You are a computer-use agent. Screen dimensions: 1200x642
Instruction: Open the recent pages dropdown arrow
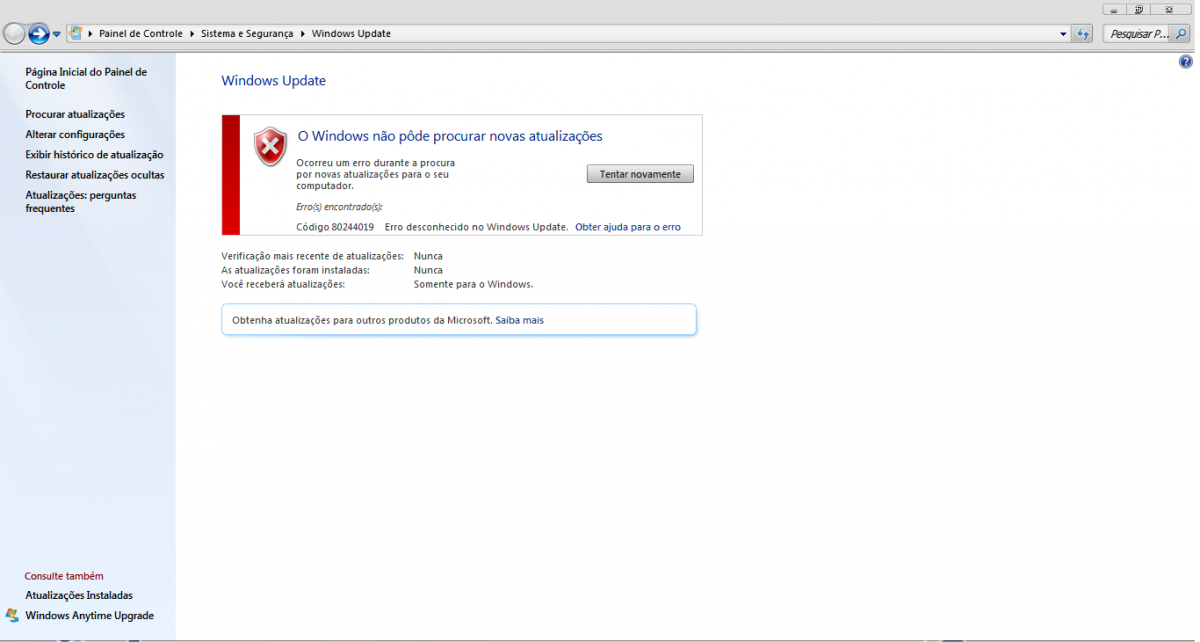pos(57,34)
